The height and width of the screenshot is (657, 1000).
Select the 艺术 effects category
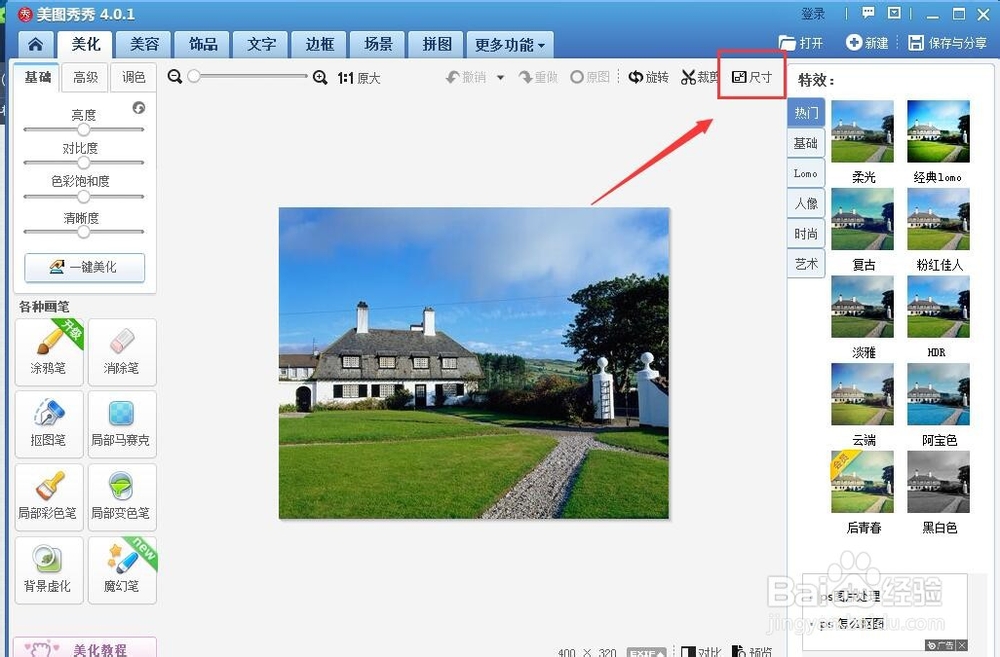[x=806, y=263]
